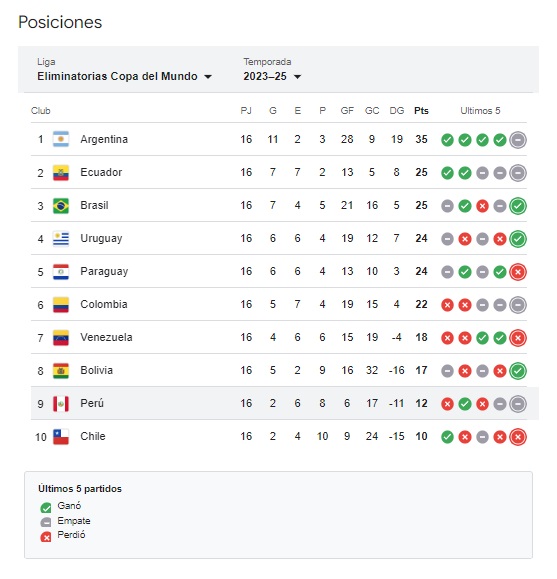Screen dimensions: 557x579
Task: Click Bolivia's latest win result icon
Action: click(517, 371)
